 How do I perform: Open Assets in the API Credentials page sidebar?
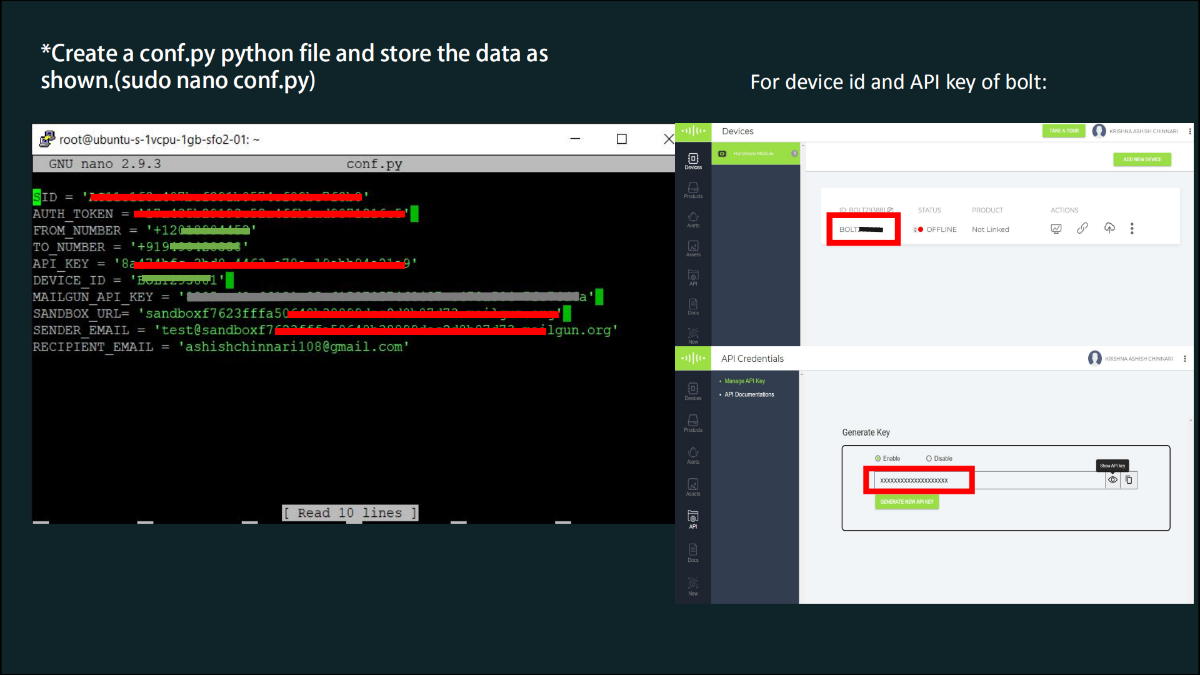click(693, 488)
